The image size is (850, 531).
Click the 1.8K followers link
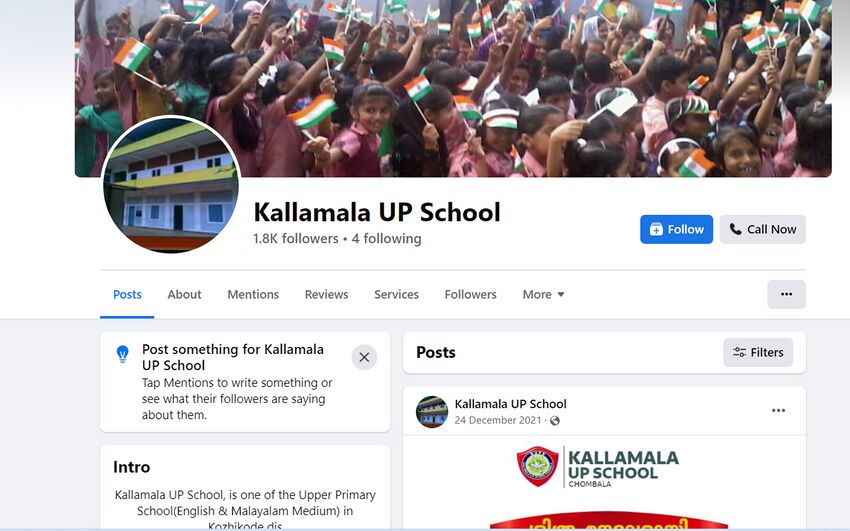click(x=295, y=238)
